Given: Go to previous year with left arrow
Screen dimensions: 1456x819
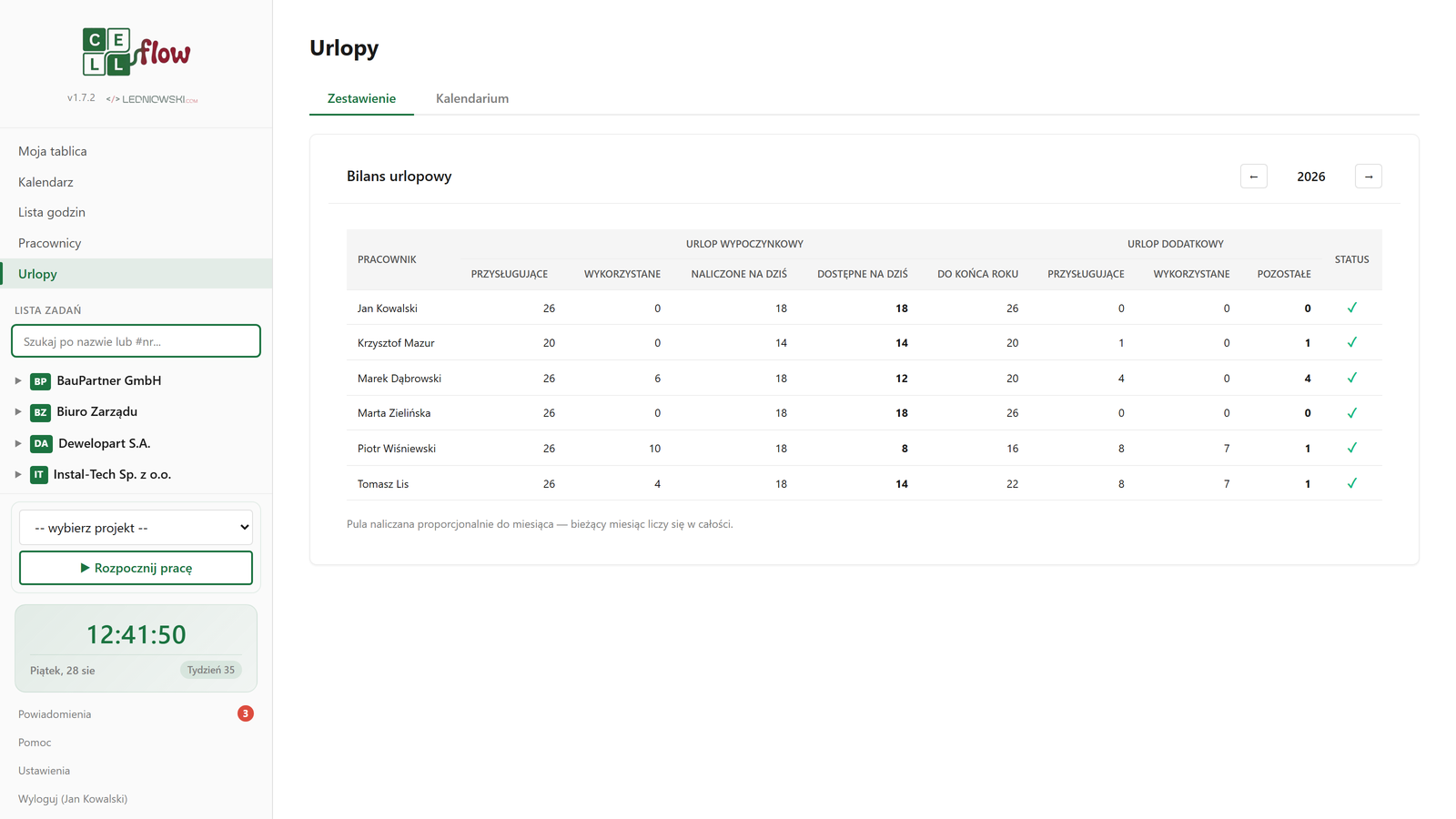Looking at the screenshot, I should 1254,177.
